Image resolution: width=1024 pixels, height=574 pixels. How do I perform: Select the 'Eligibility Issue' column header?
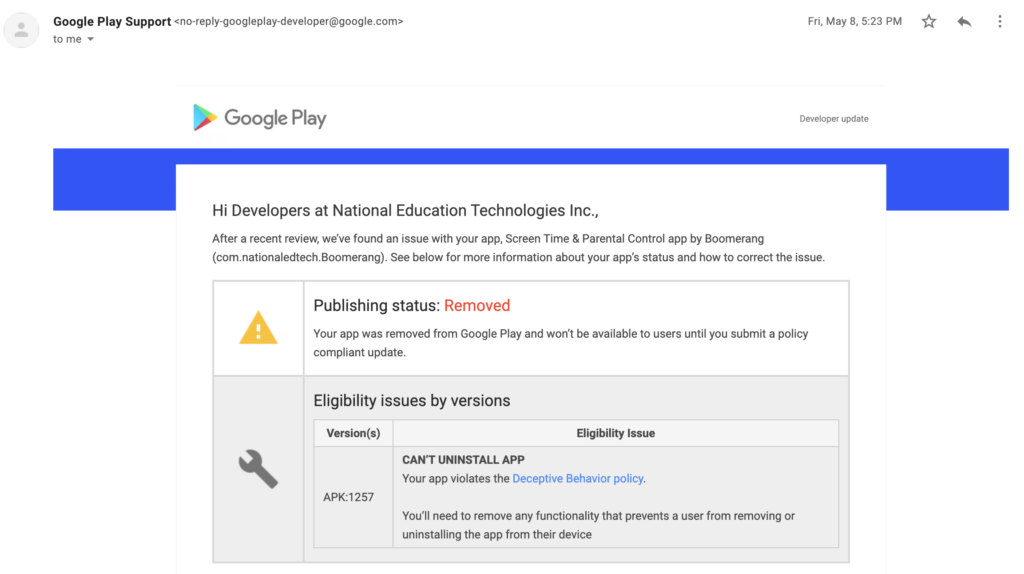(615, 433)
